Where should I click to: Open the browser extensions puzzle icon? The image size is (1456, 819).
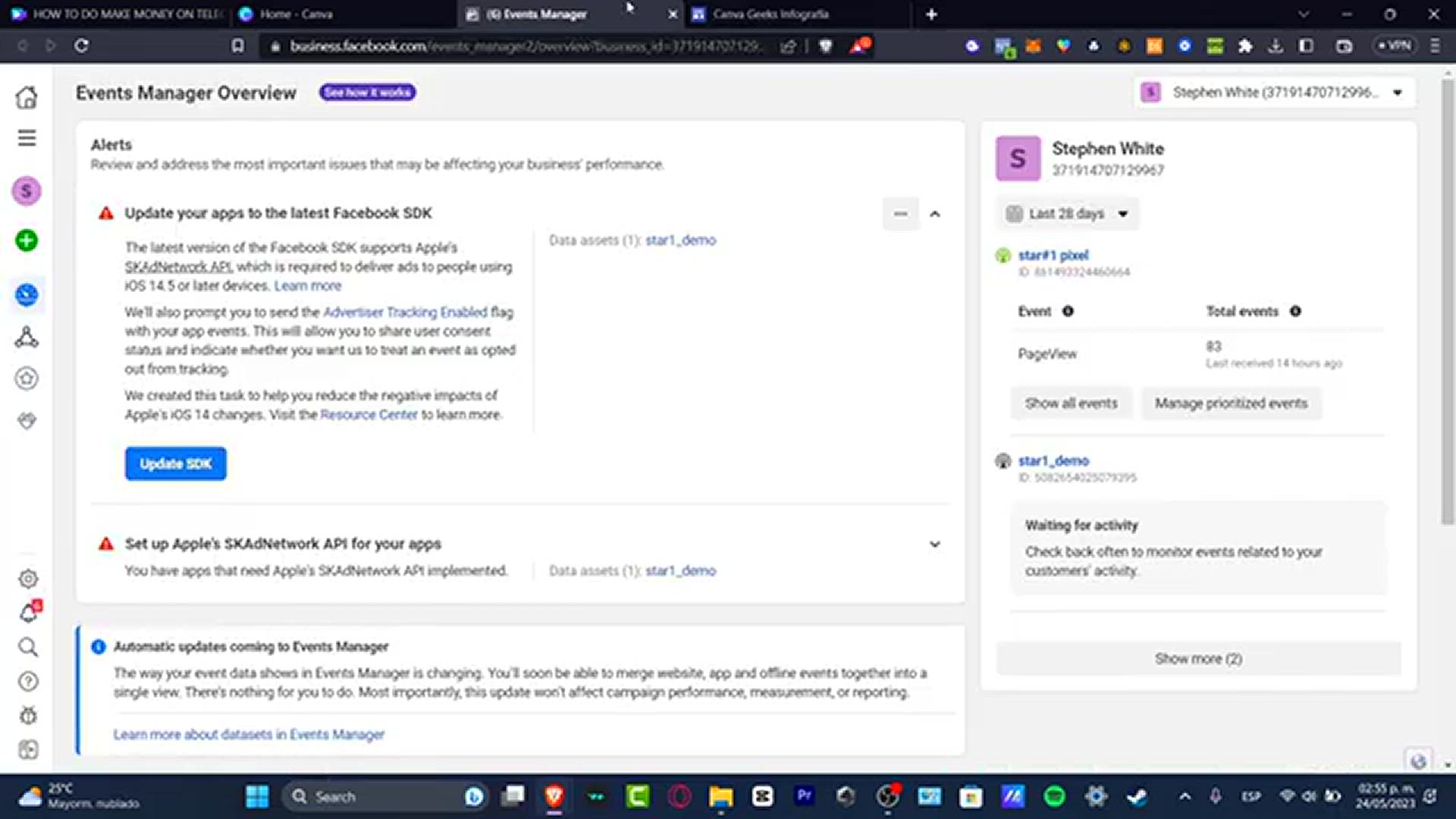coord(1245,46)
